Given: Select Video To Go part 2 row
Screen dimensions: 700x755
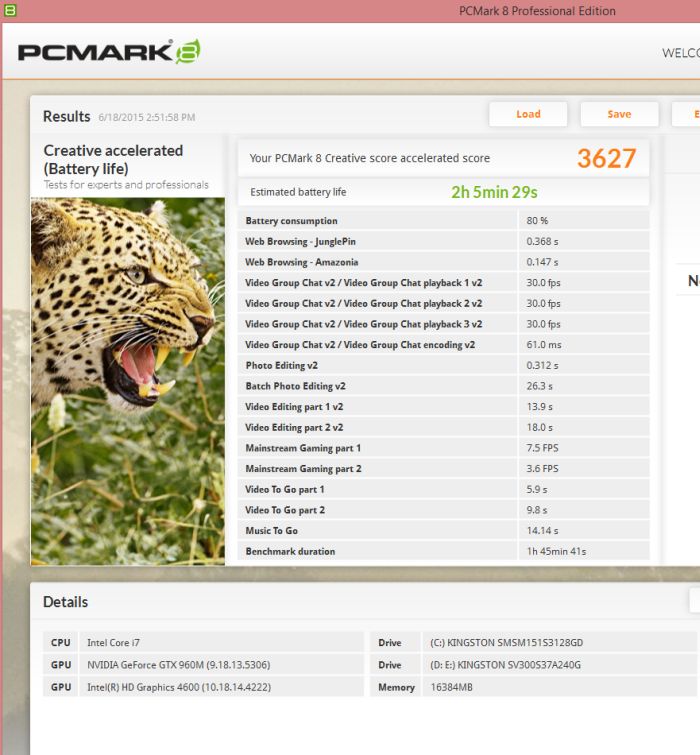Looking at the screenshot, I should (443, 510).
